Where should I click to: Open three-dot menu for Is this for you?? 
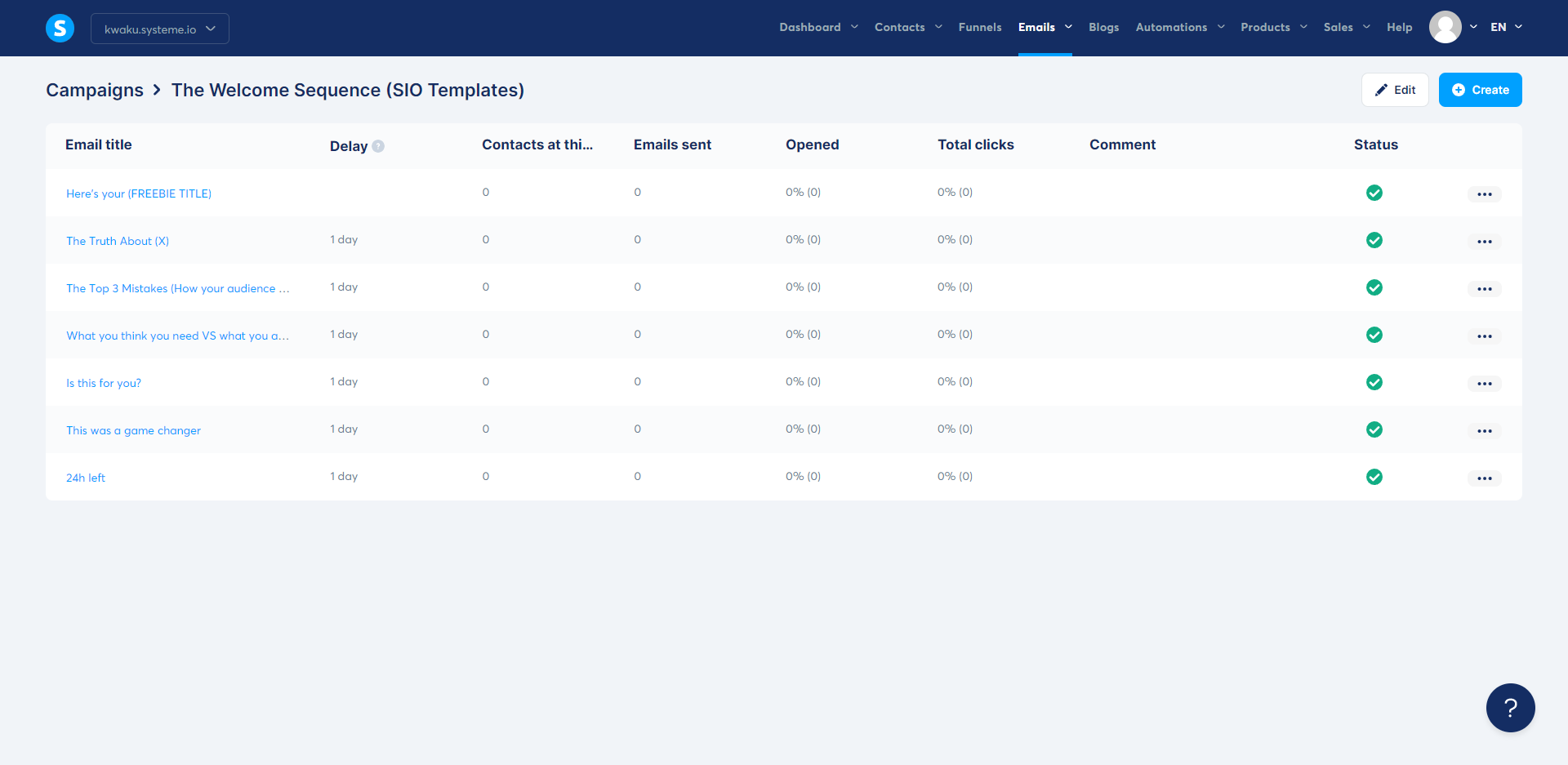(x=1484, y=384)
